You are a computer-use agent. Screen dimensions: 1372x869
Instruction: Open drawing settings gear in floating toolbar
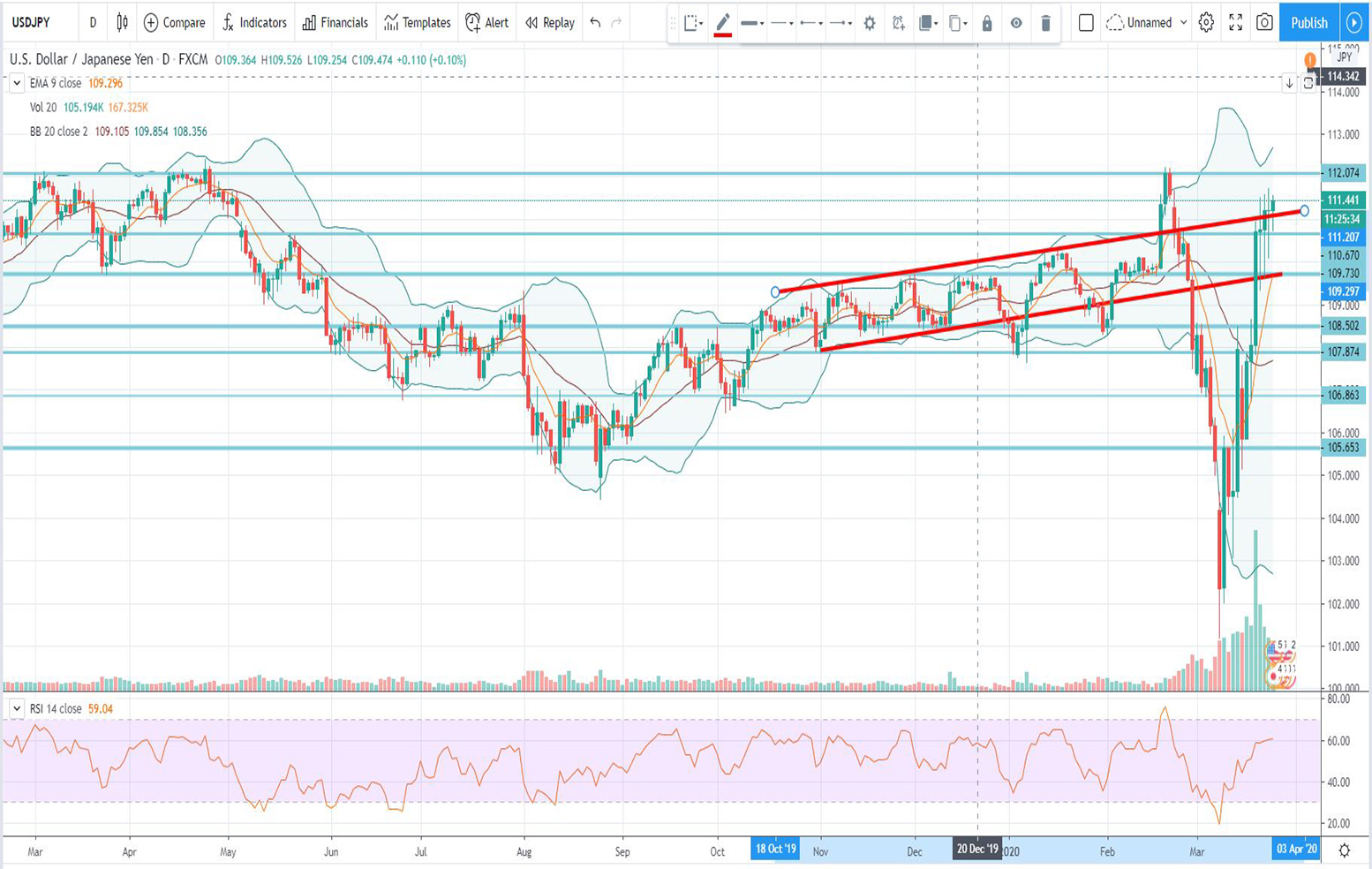pos(870,23)
